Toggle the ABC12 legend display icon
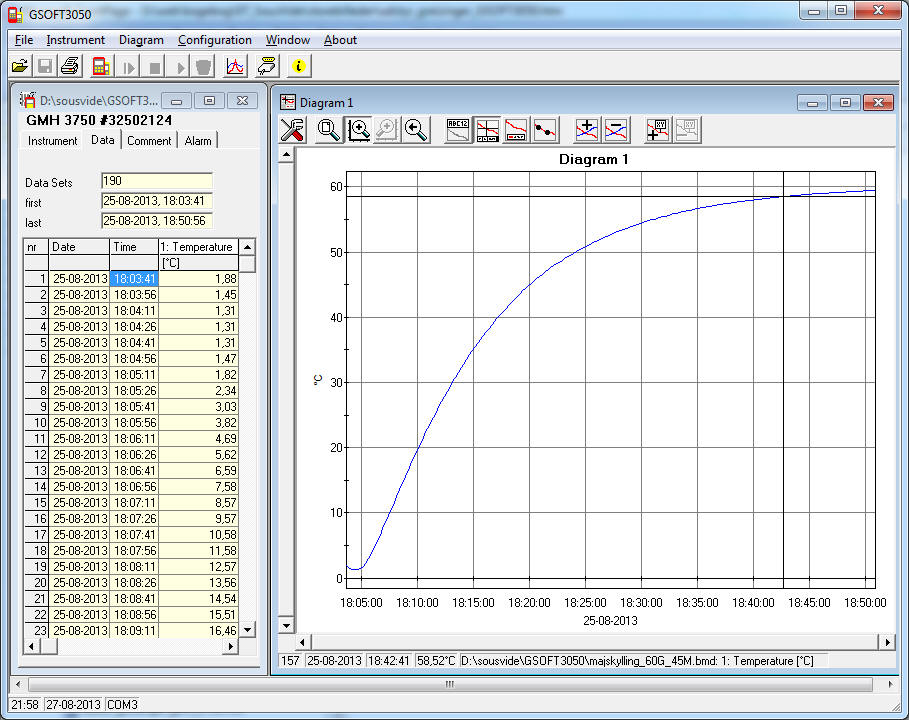The width and height of the screenshot is (909, 720). pyautogui.click(x=457, y=130)
